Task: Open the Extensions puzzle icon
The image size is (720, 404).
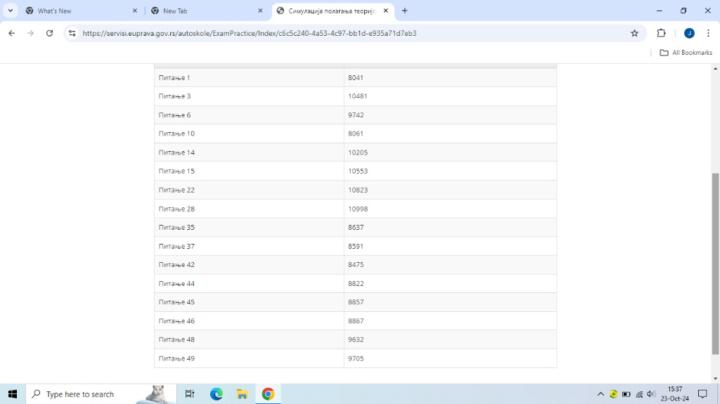Action: [x=661, y=33]
